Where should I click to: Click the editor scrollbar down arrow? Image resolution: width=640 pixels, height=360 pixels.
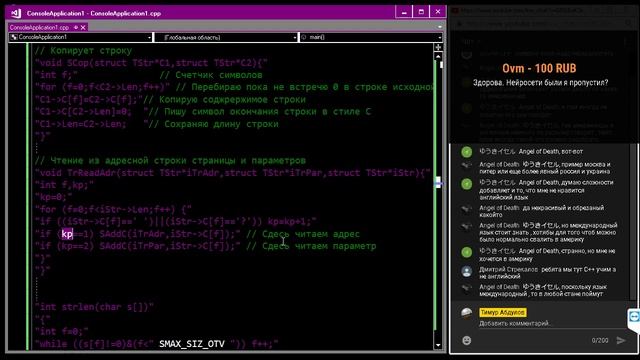(x=438, y=345)
